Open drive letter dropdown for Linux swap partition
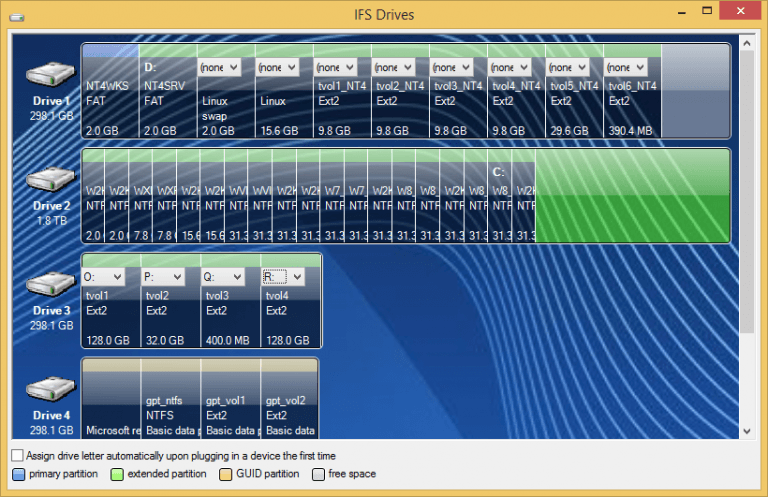The image size is (768, 497). click(220, 67)
